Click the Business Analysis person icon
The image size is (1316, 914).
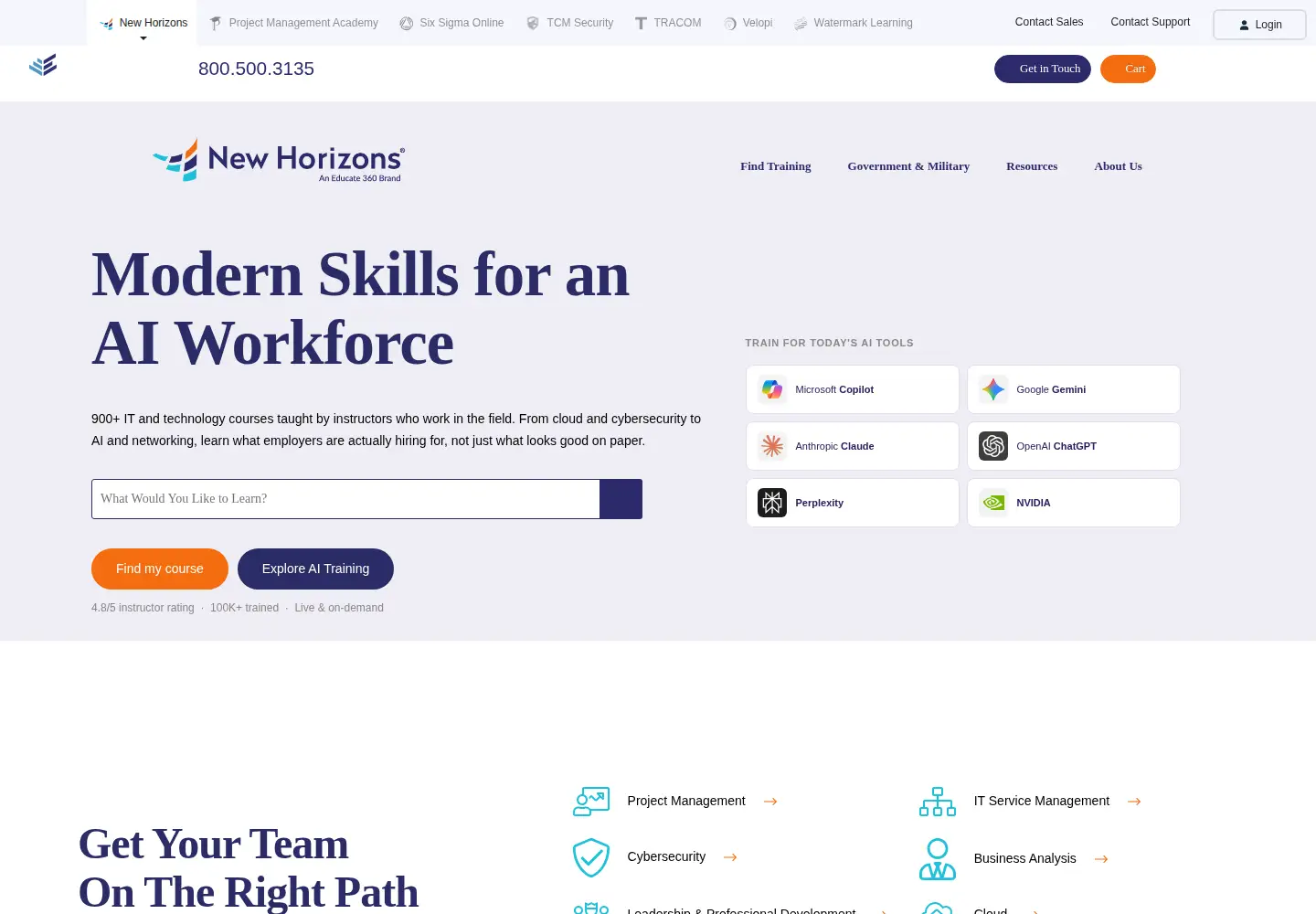(x=938, y=859)
